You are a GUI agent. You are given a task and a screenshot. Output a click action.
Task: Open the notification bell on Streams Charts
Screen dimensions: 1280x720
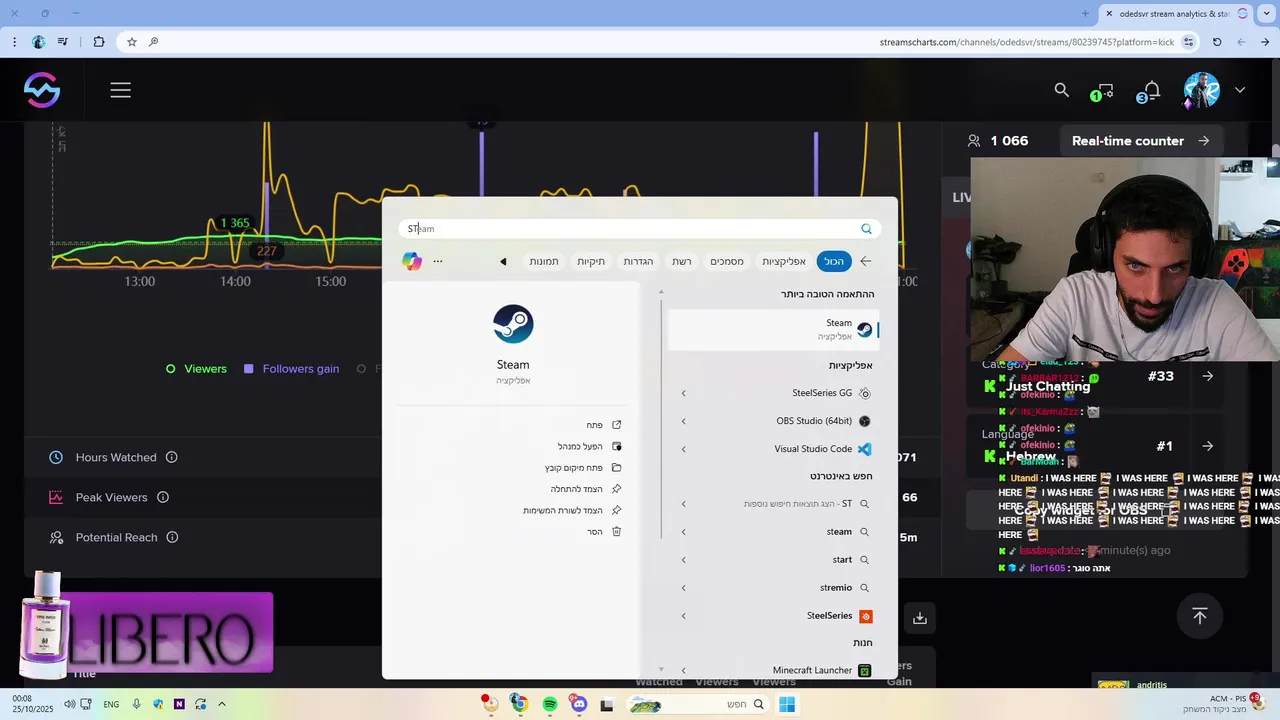coord(1151,90)
